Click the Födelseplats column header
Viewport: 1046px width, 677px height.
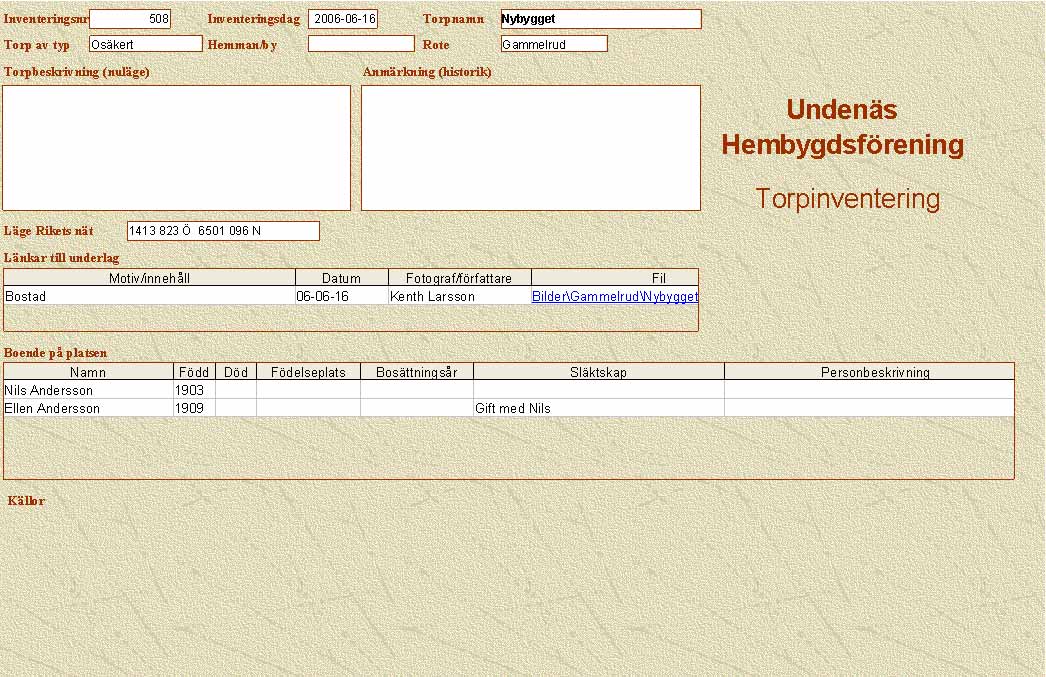coord(308,372)
